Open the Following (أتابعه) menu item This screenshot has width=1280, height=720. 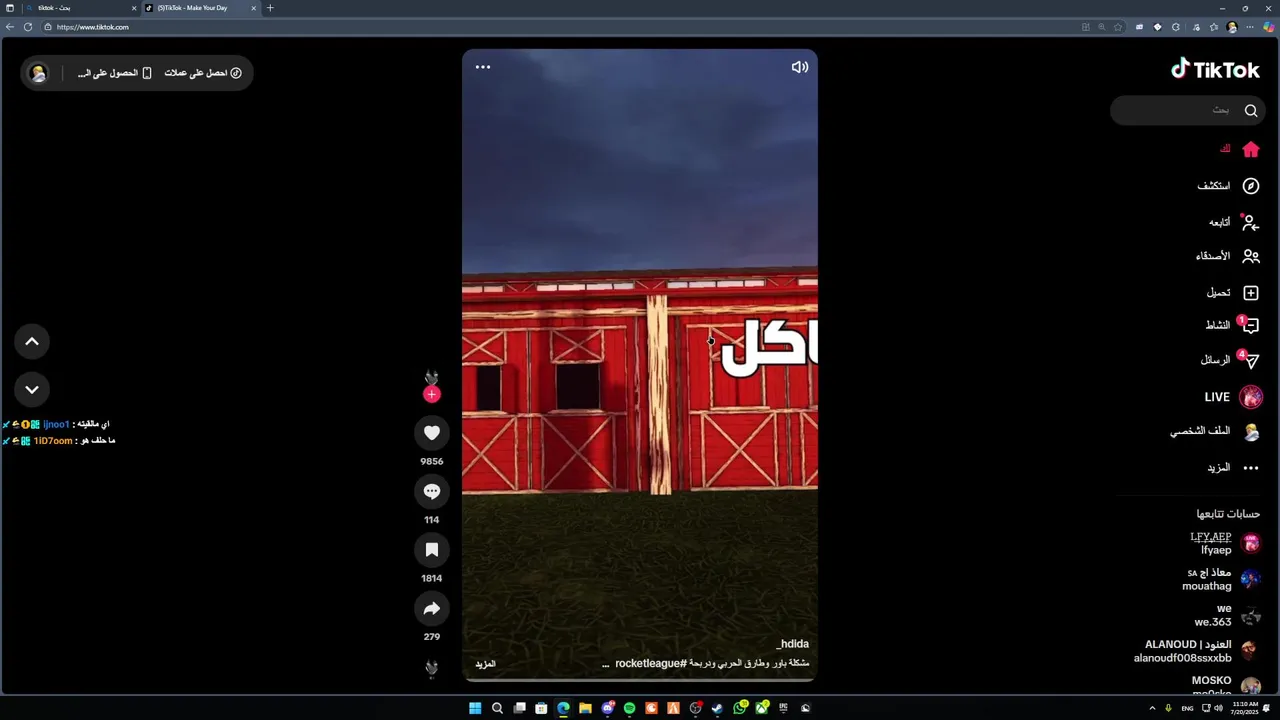click(x=1234, y=222)
